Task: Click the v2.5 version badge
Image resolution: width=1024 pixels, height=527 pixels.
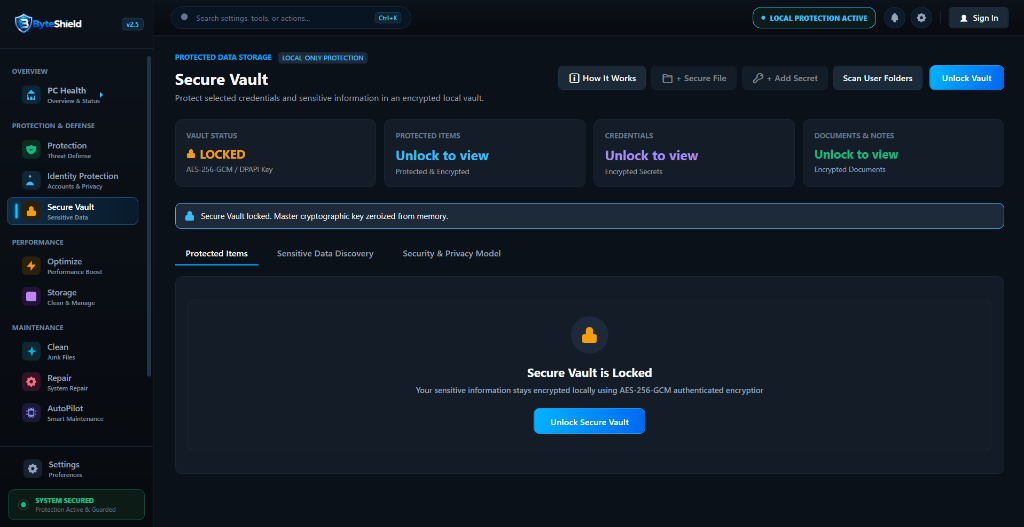Action: click(133, 24)
